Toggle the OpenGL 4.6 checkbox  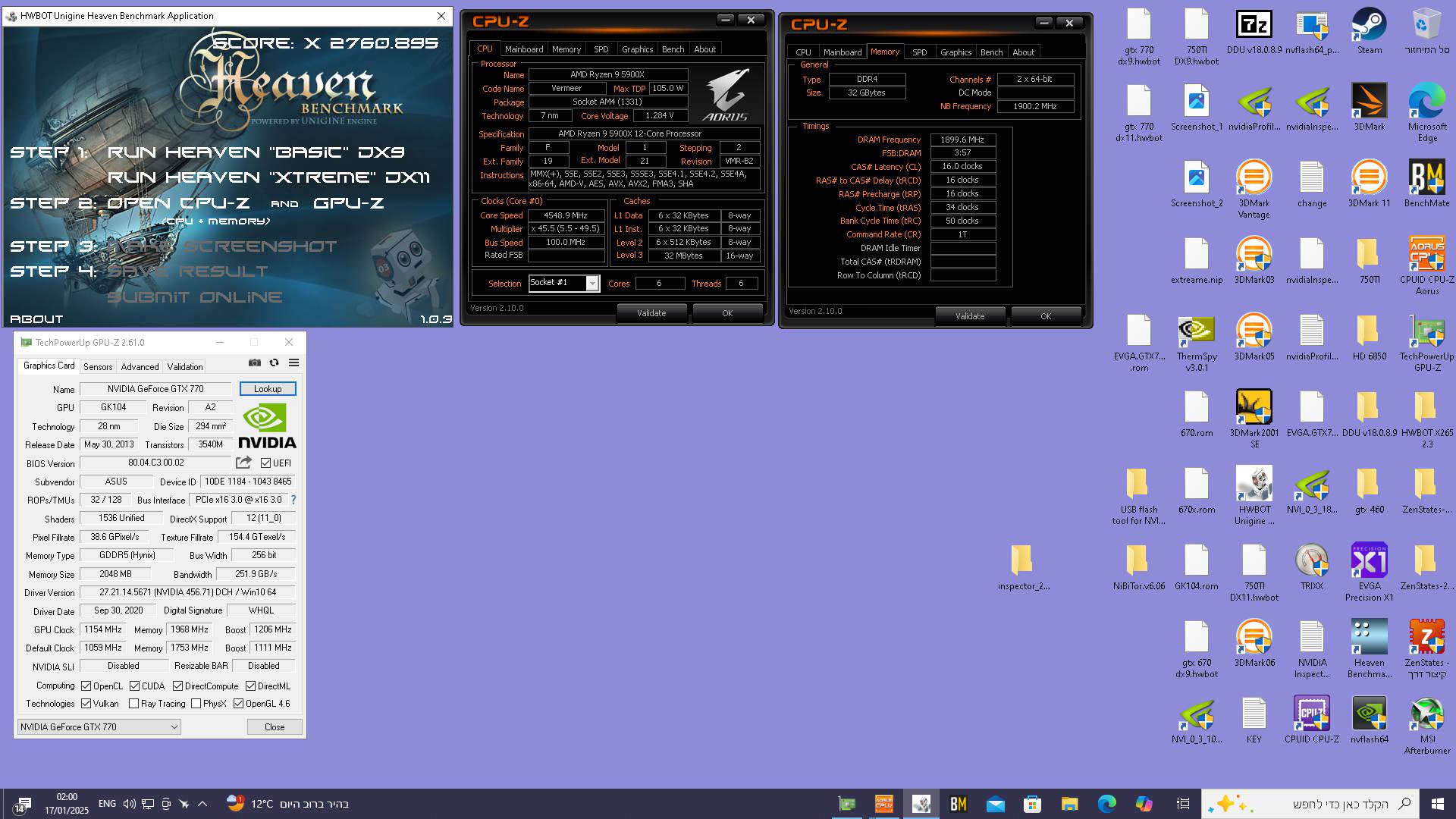click(238, 704)
